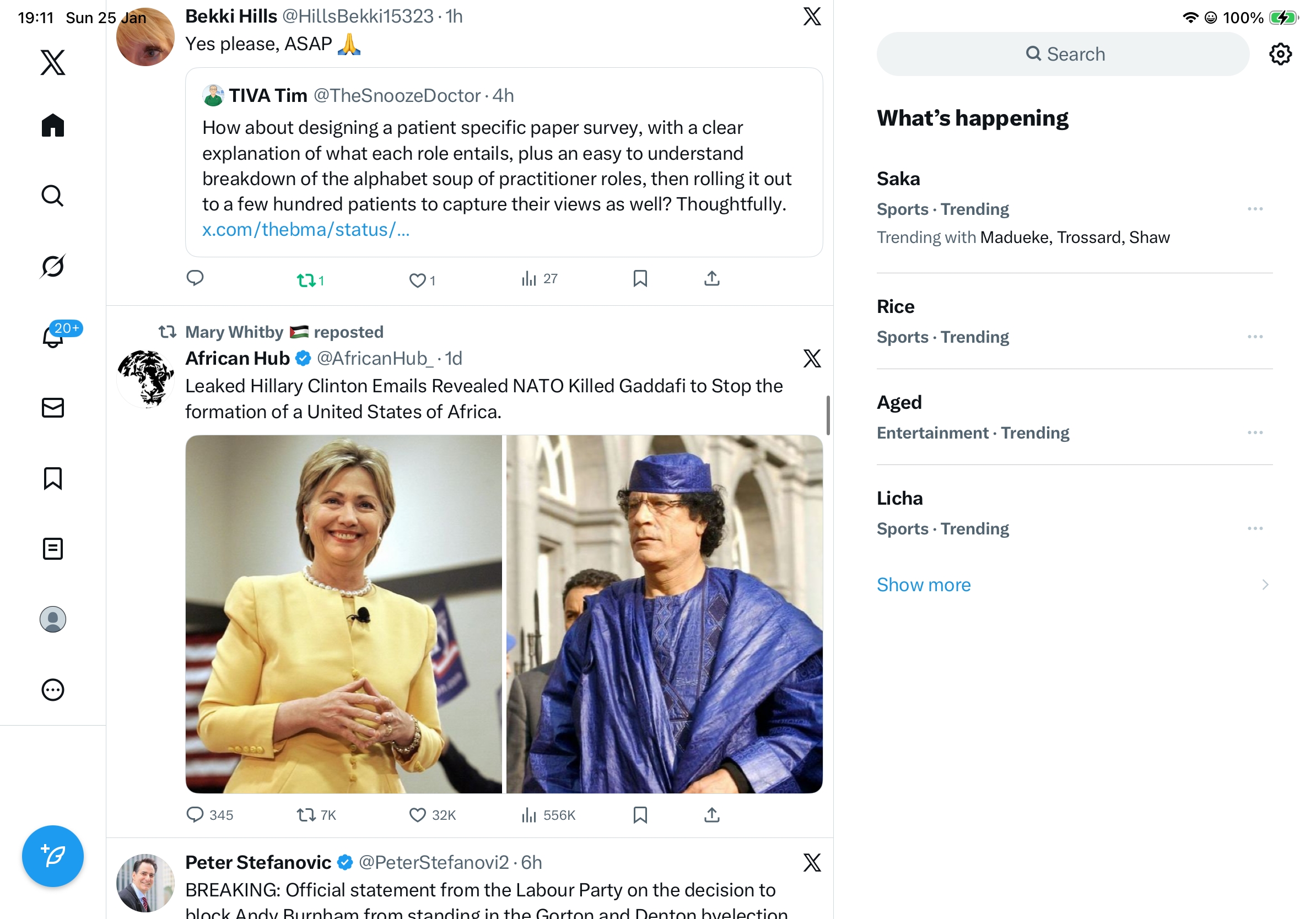Click the Search input field
1316x919 pixels.
click(1062, 55)
